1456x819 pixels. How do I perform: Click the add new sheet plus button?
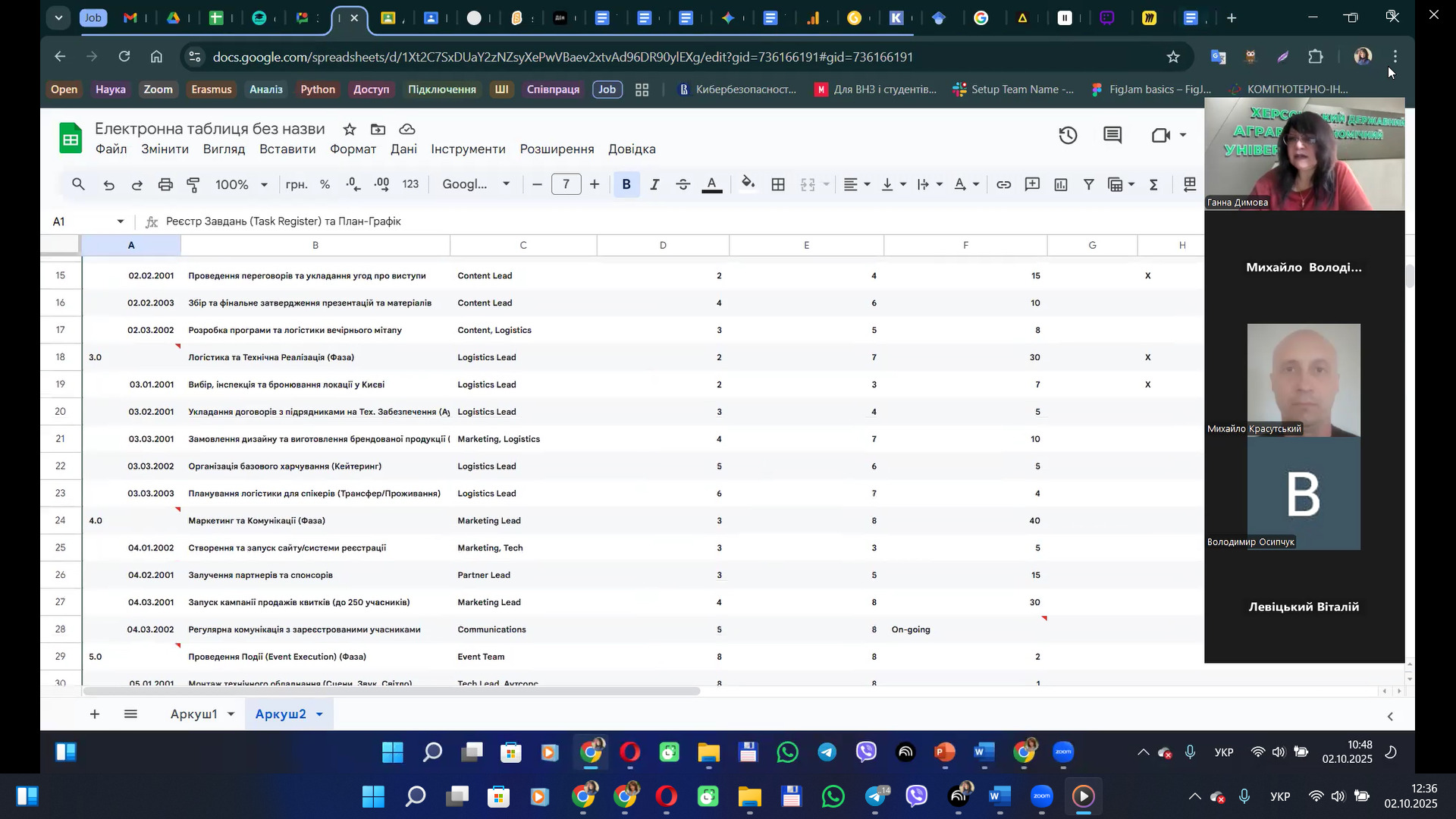click(x=95, y=714)
